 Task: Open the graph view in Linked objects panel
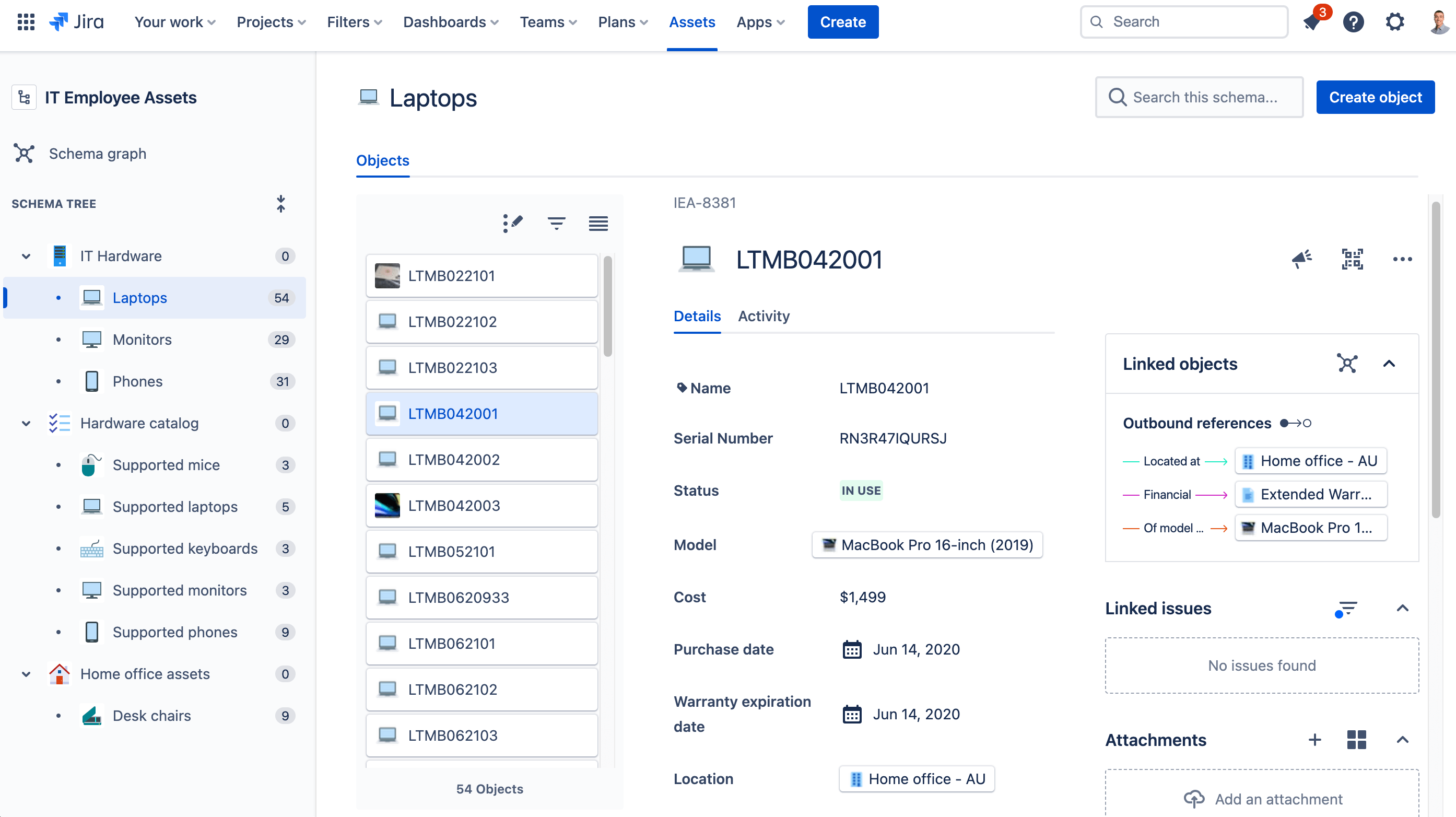(1348, 364)
